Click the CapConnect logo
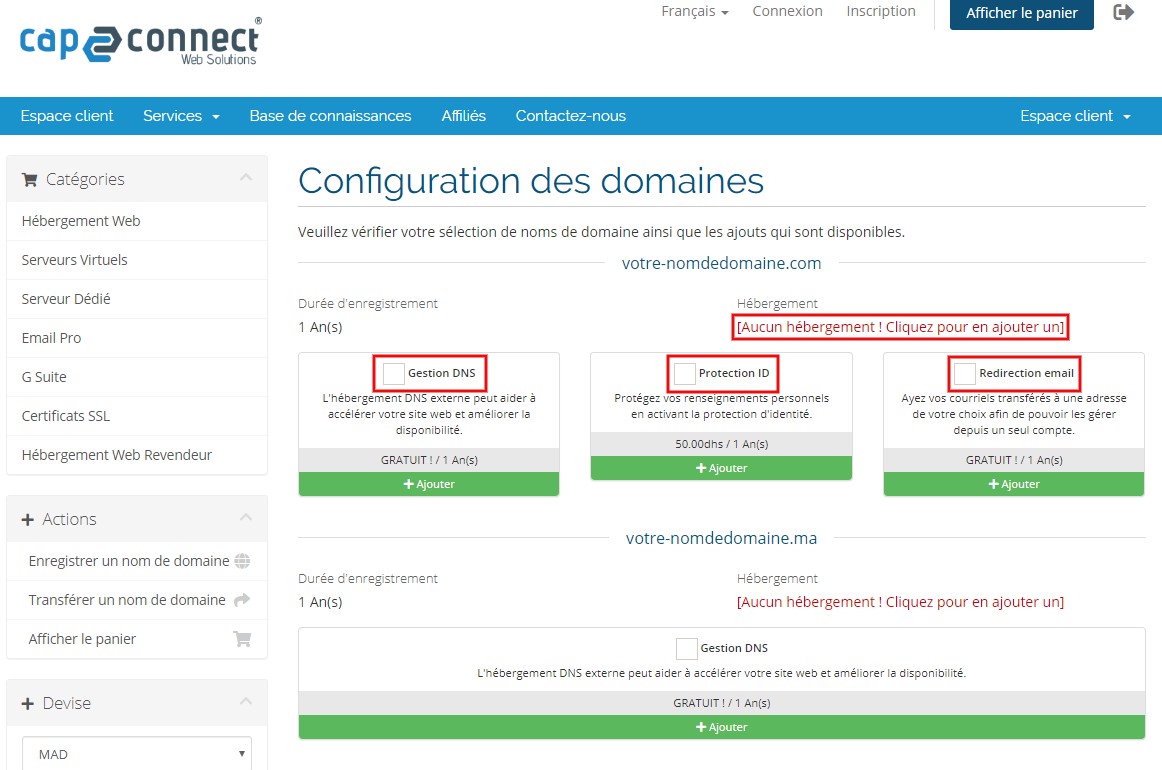 141,41
